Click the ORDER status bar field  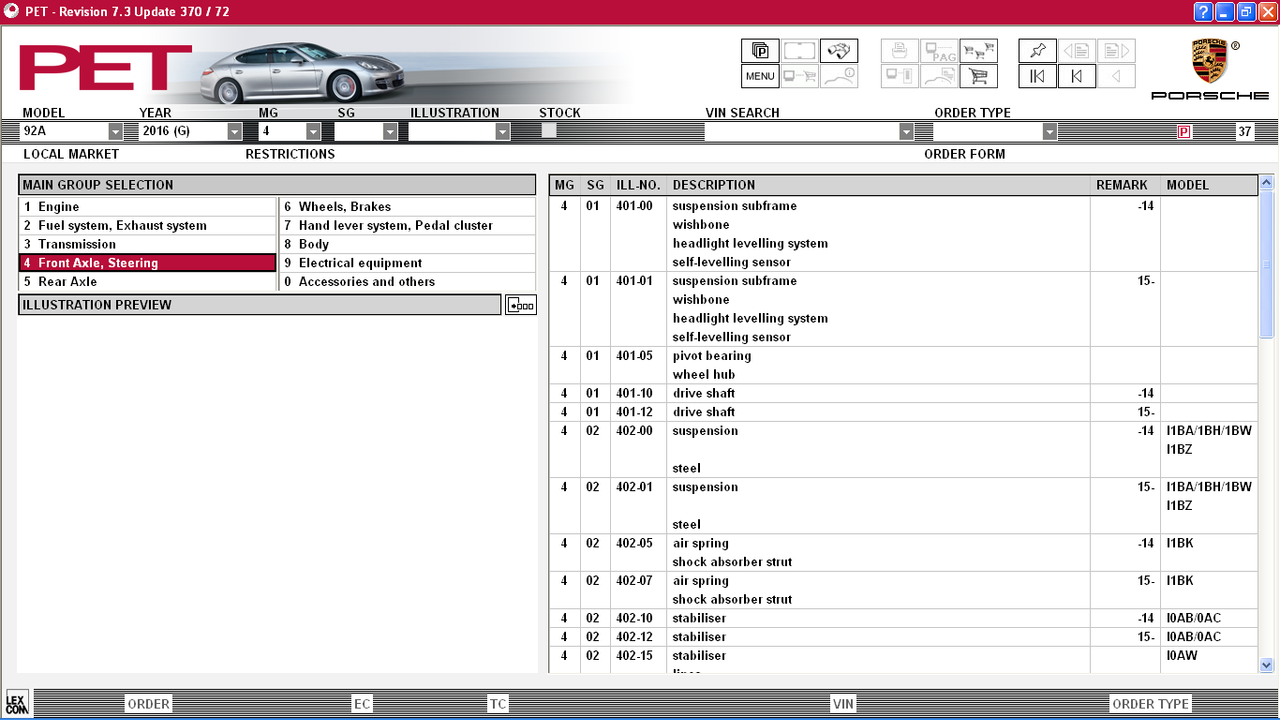pos(148,704)
